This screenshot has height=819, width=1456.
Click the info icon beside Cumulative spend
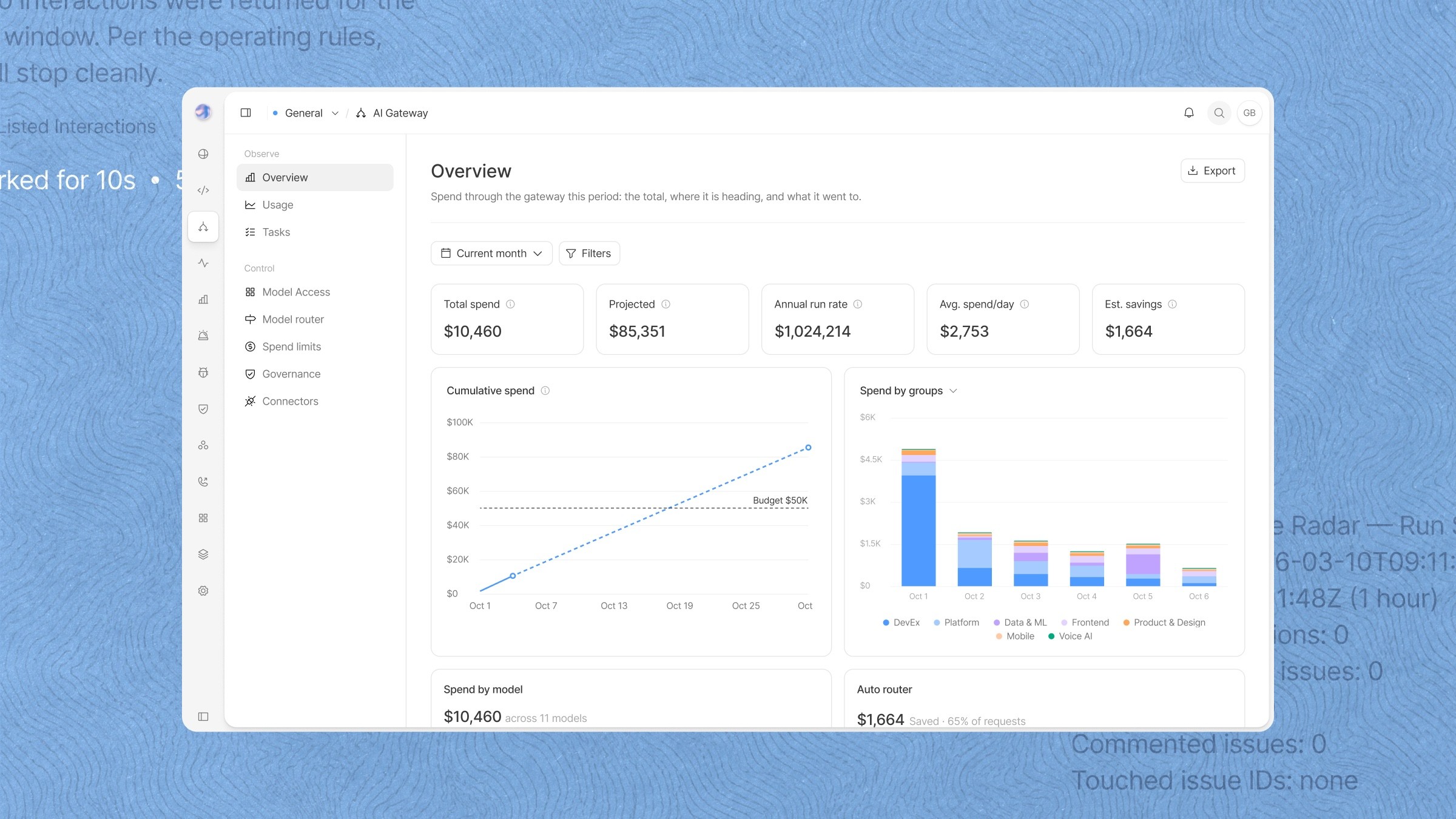[x=545, y=391]
